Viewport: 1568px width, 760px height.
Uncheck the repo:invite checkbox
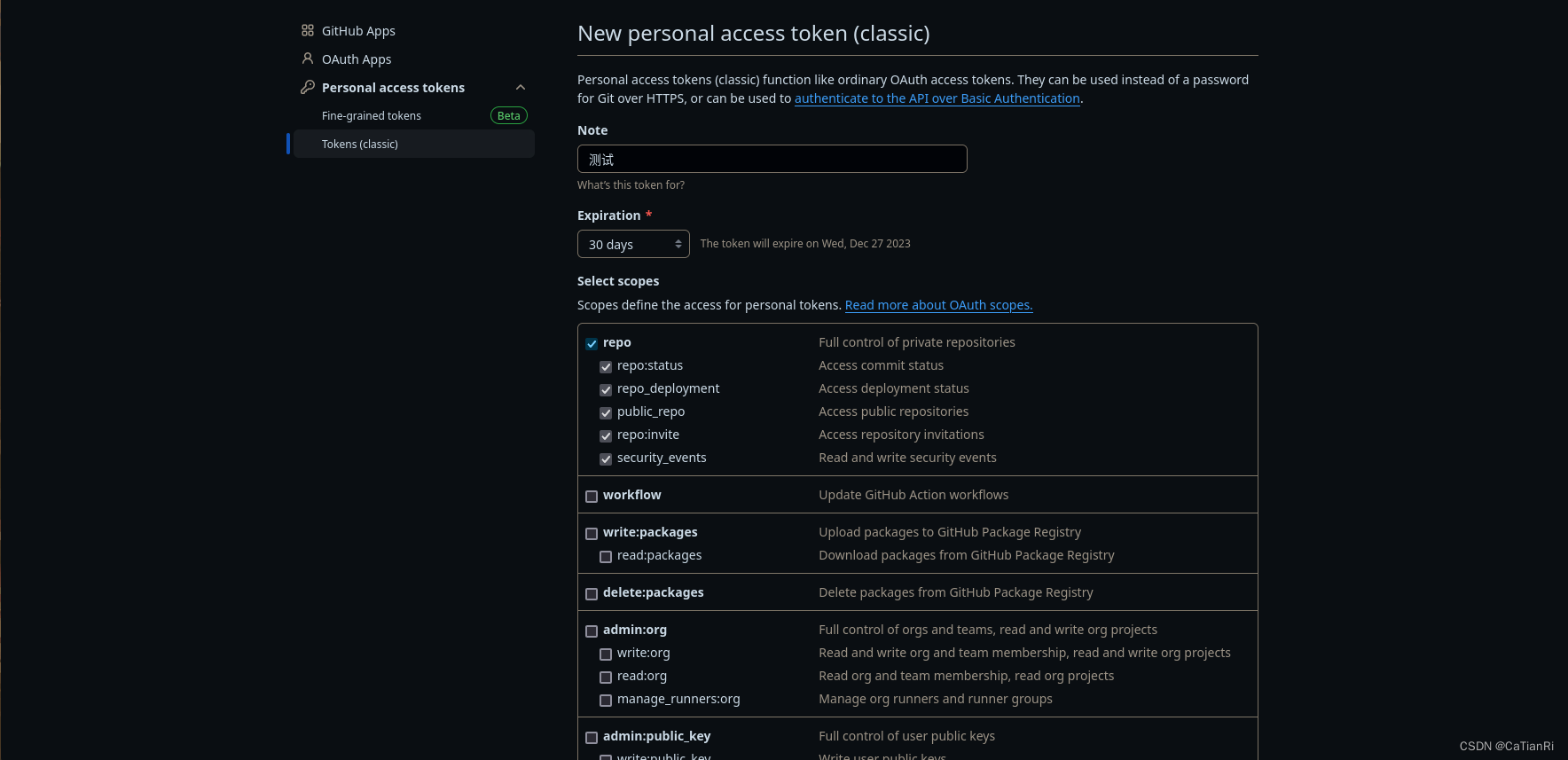tap(606, 435)
